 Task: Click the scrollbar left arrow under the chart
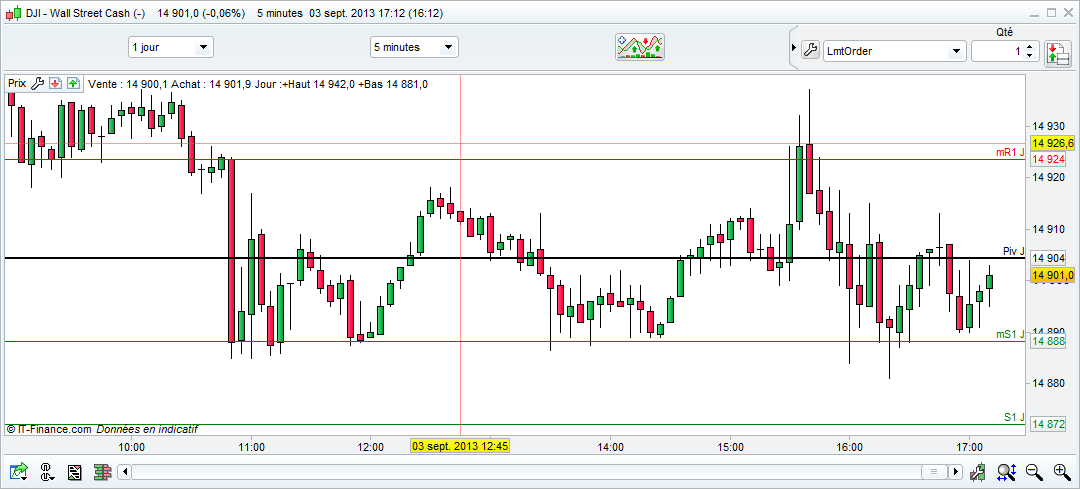click(124, 472)
